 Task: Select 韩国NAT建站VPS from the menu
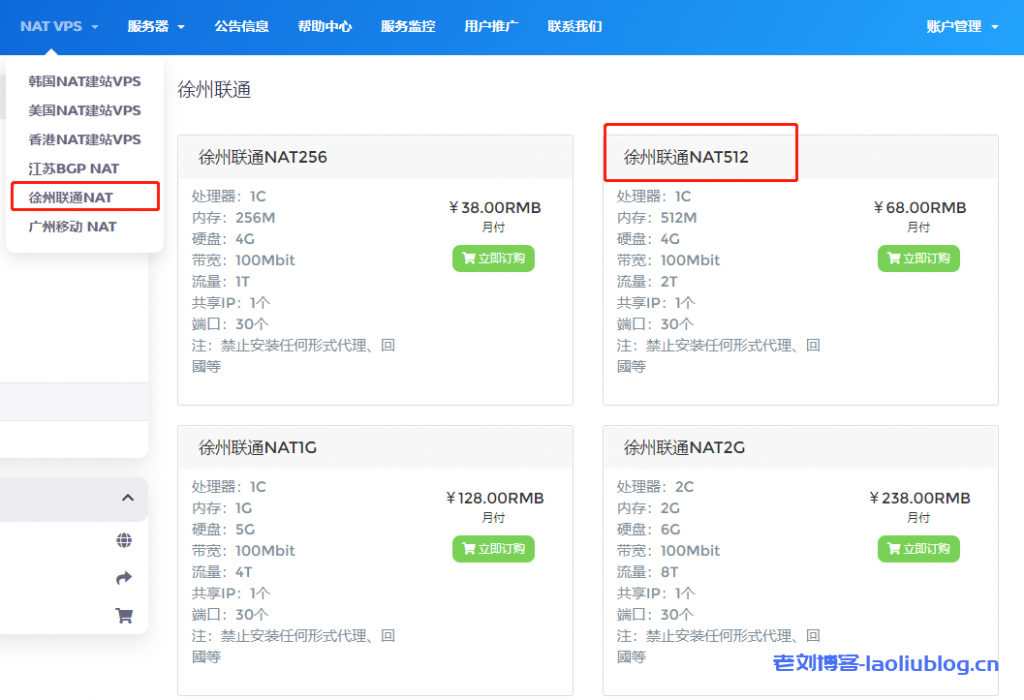tap(85, 81)
